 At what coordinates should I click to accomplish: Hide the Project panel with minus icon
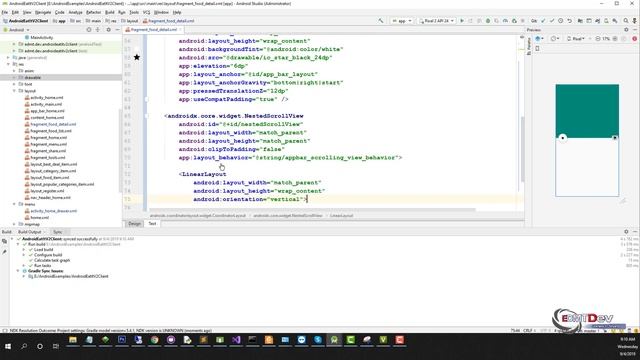(117, 30)
